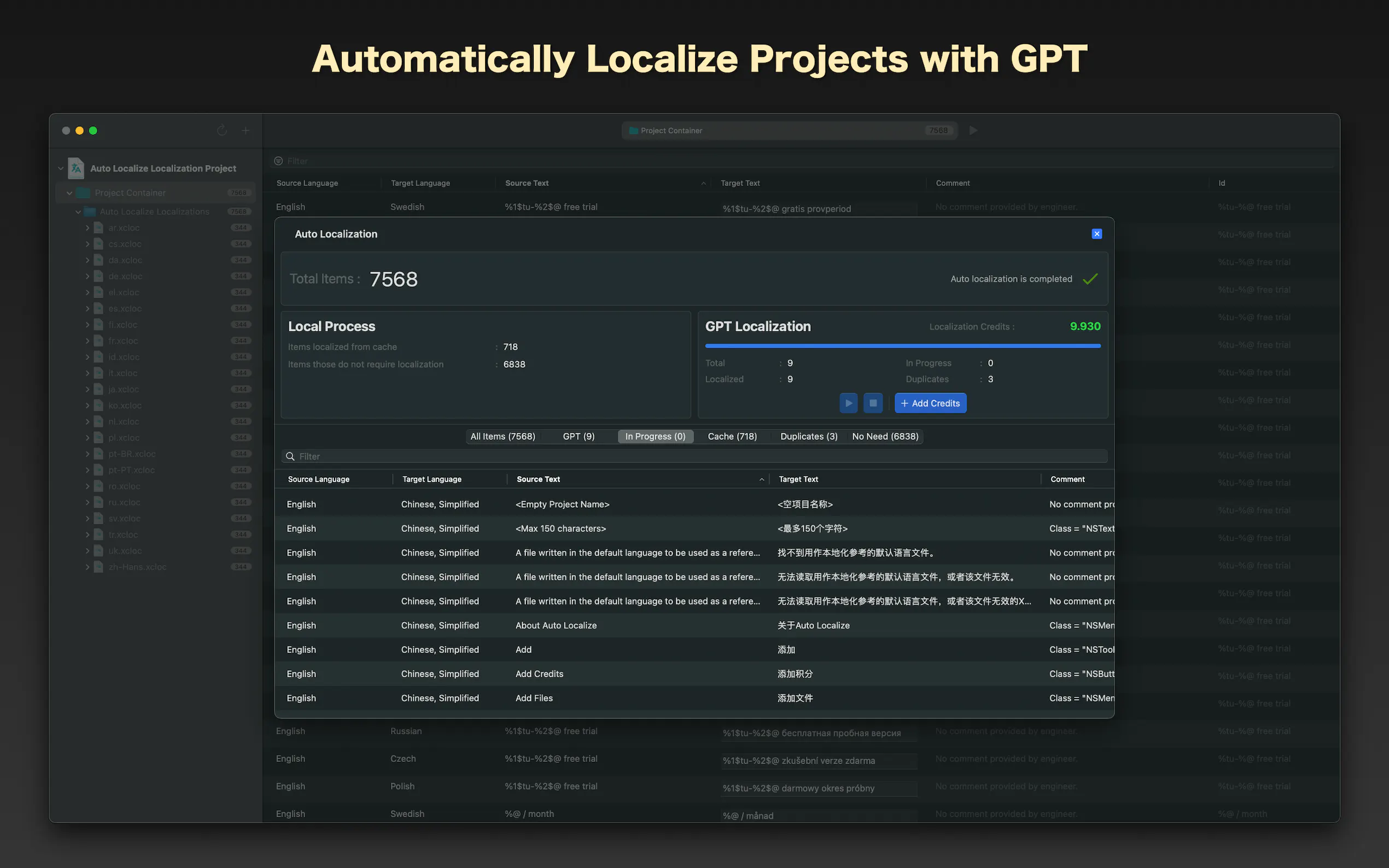The height and width of the screenshot is (868, 1389).
Task: Click the Add Credits button
Action: (930, 402)
